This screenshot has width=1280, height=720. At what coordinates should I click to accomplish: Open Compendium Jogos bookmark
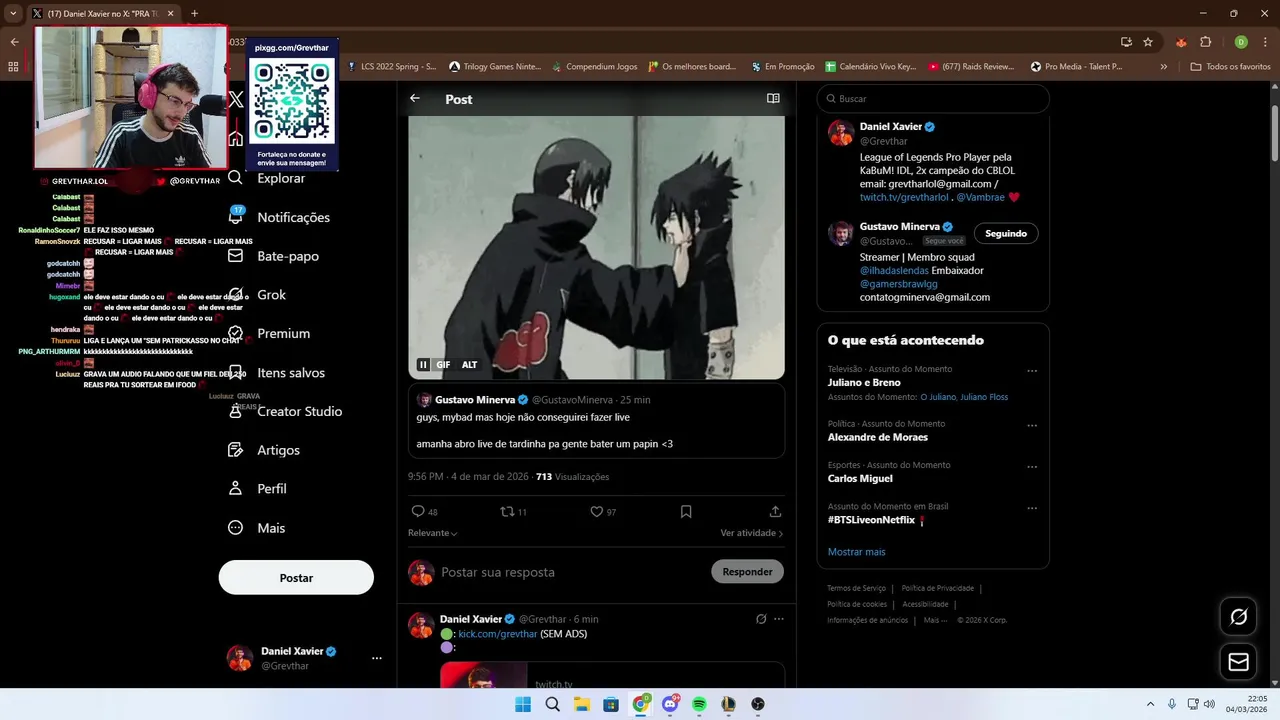[594, 67]
